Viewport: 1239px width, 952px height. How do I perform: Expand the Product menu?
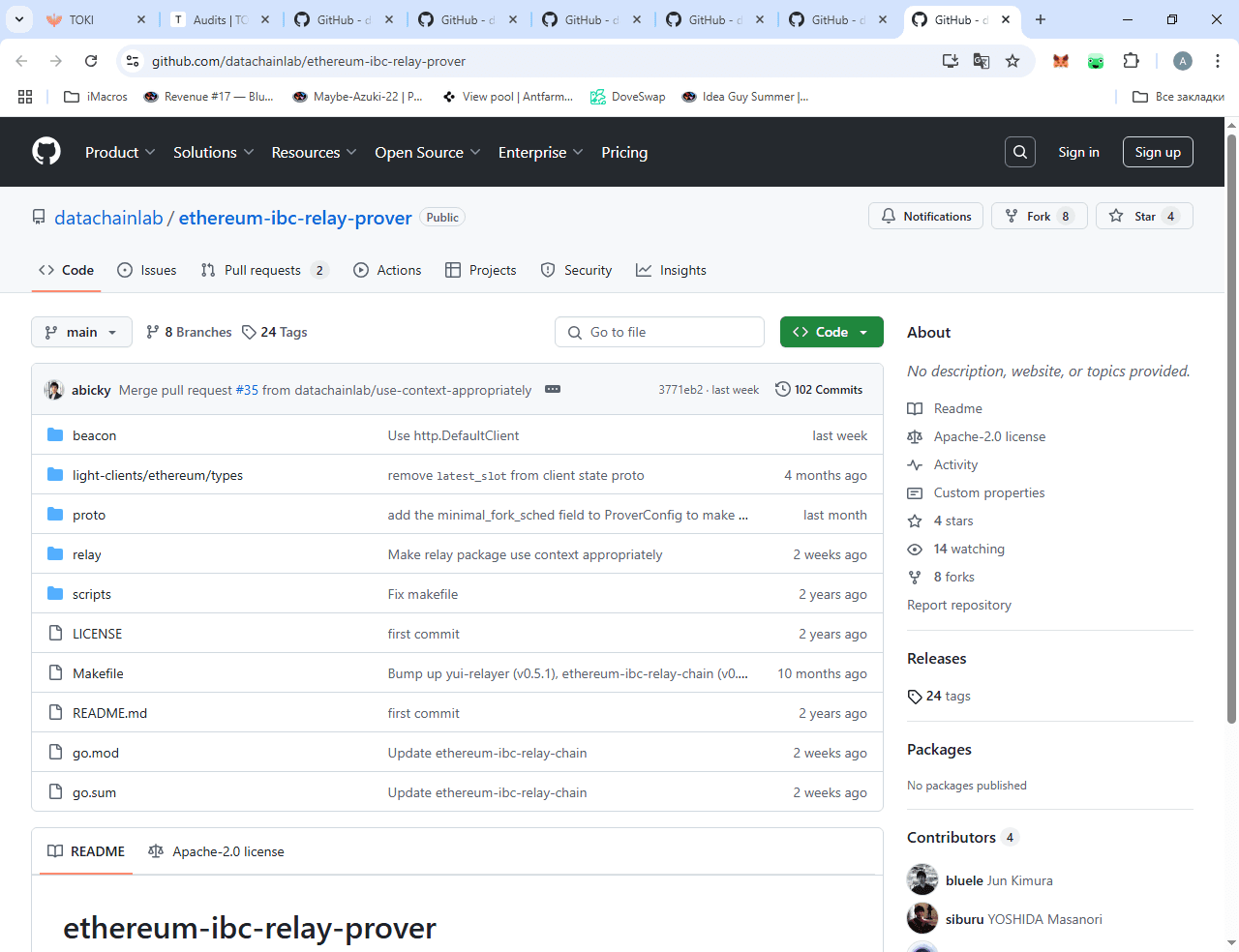pyautogui.click(x=119, y=152)
